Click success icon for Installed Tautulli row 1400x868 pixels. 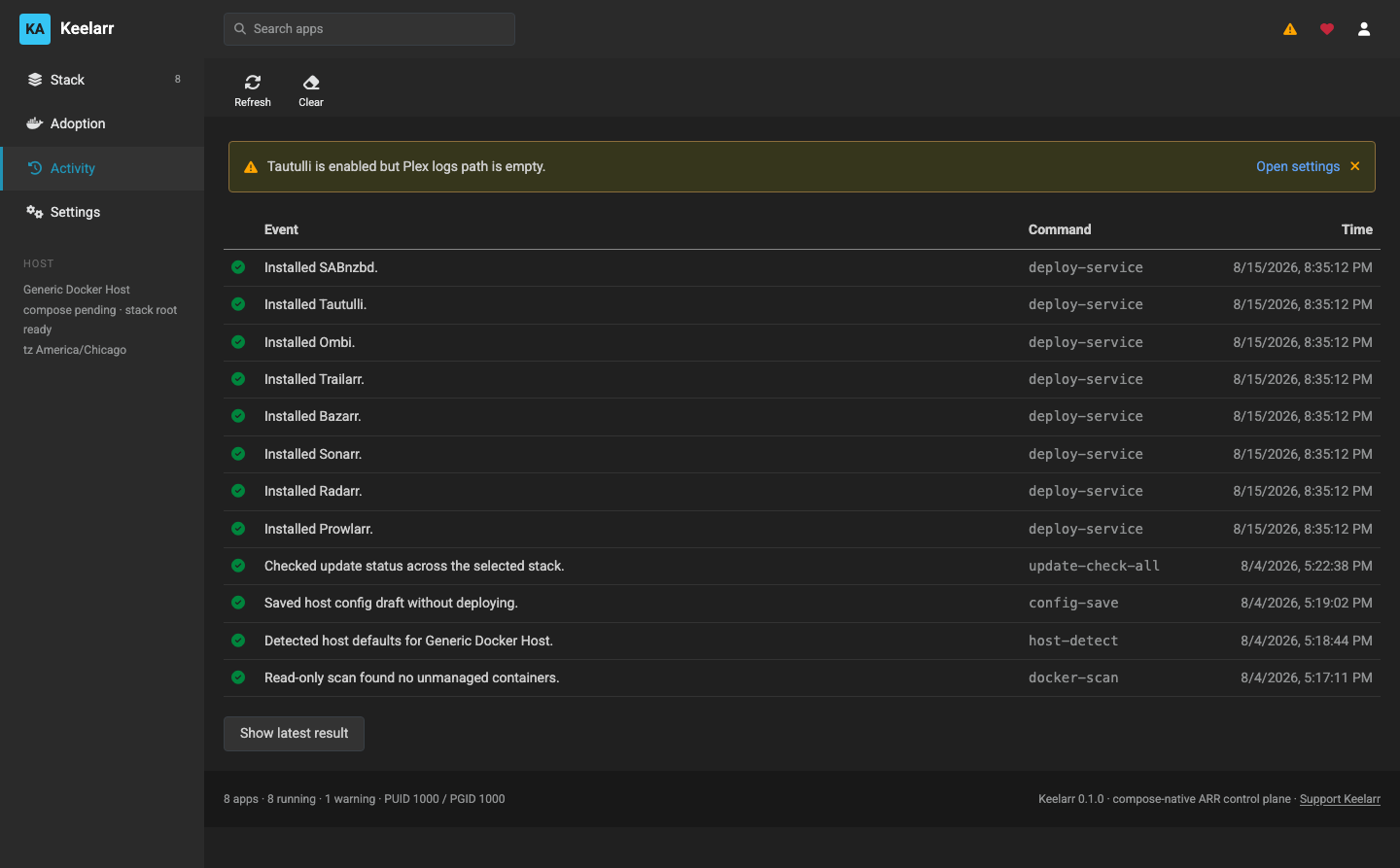click(x=238, y=304)
